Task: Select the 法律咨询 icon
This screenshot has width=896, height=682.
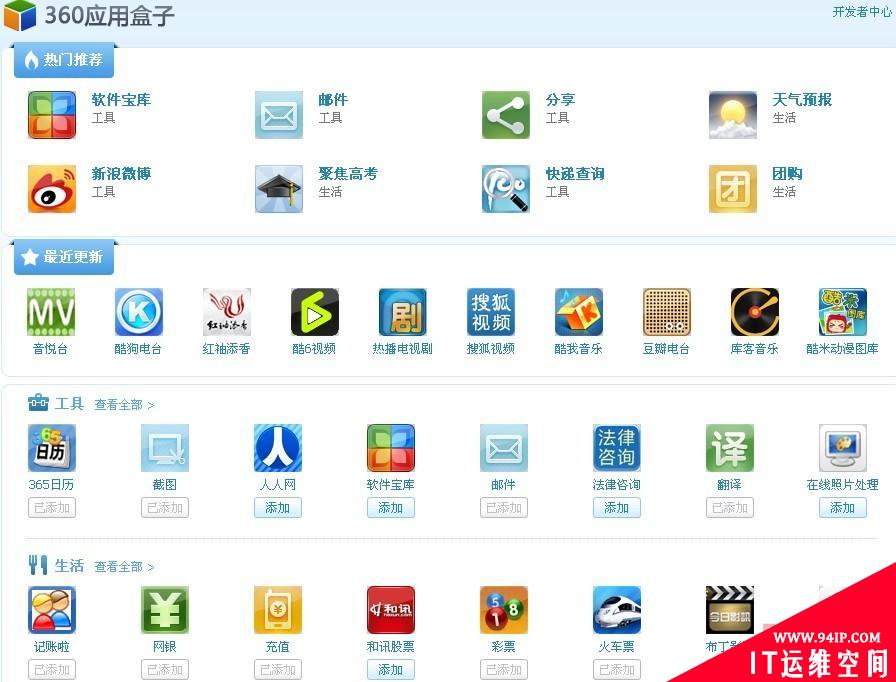Action: (617, 448)
